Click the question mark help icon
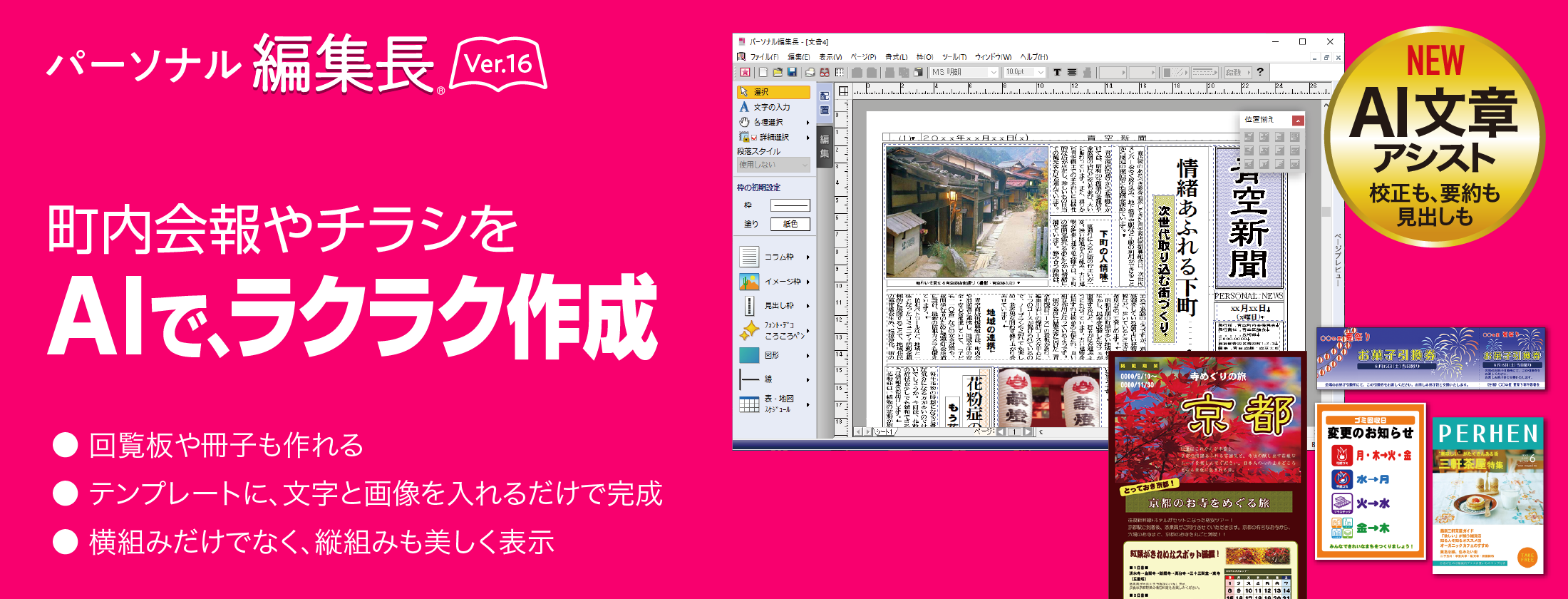The height and width of the screenshot is (599, 1568). click(1260, 72)
